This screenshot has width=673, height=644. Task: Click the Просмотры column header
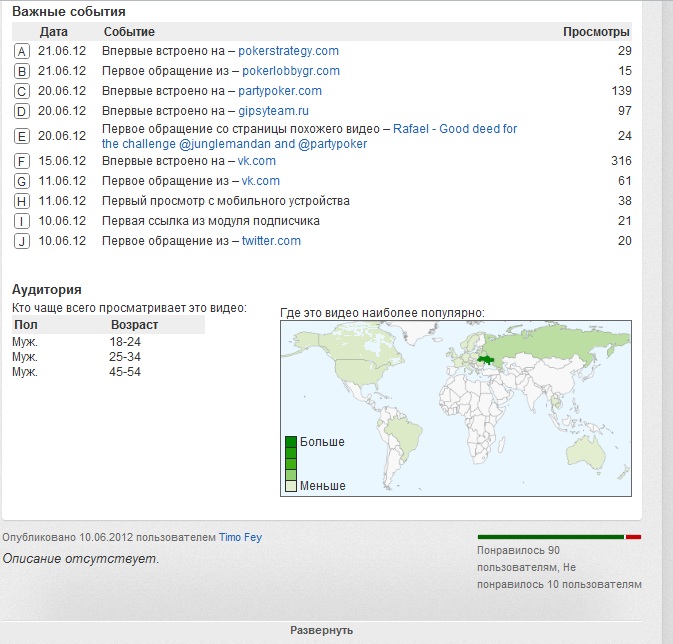point(596,32)
